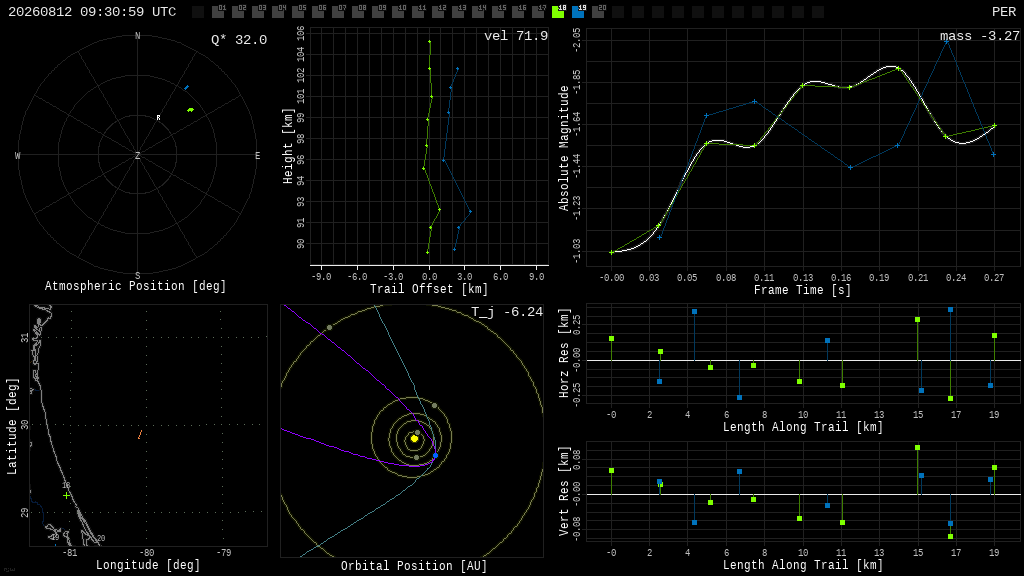
Task: Click the PER shower label
Action: (1004, 12)
